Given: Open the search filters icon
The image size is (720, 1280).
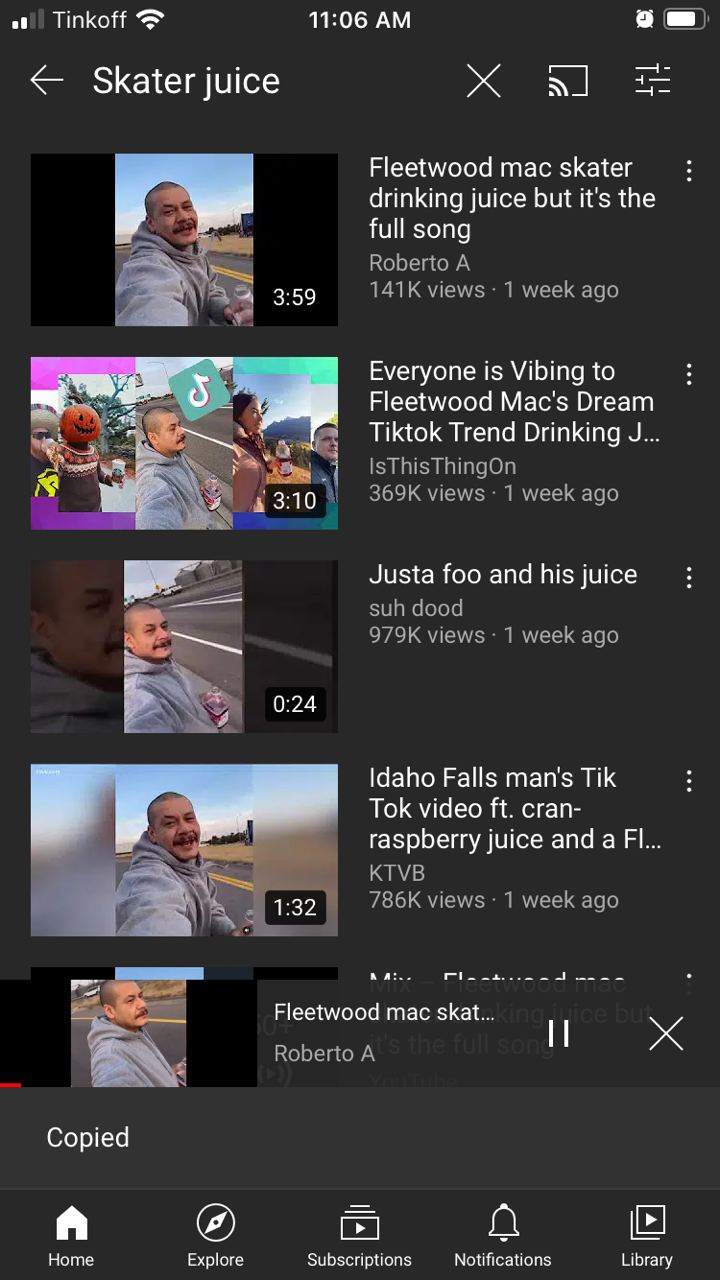Looking at the screenshot, I should tap(653, 81).
